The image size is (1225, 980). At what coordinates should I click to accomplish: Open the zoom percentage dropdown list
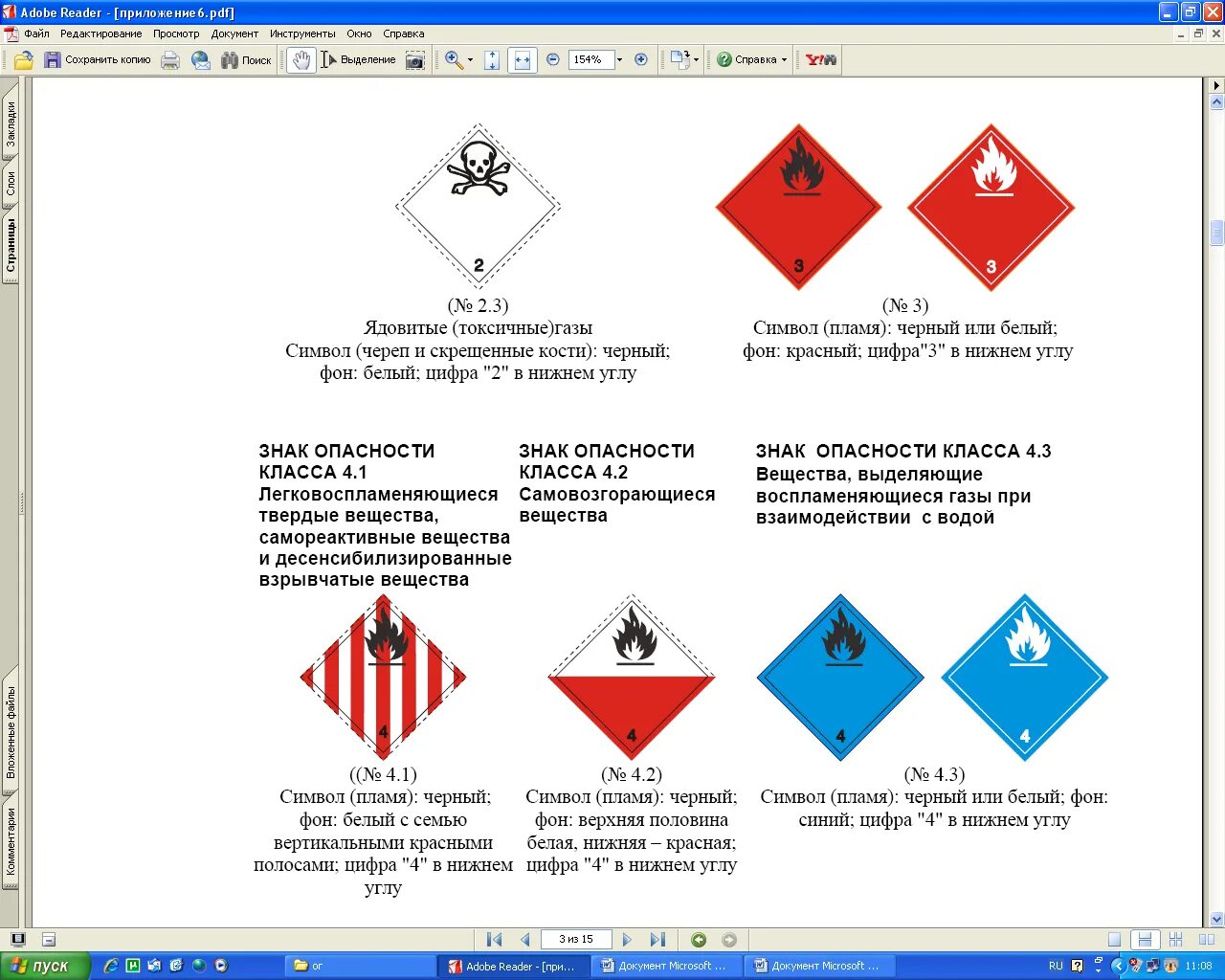(620, 59)
